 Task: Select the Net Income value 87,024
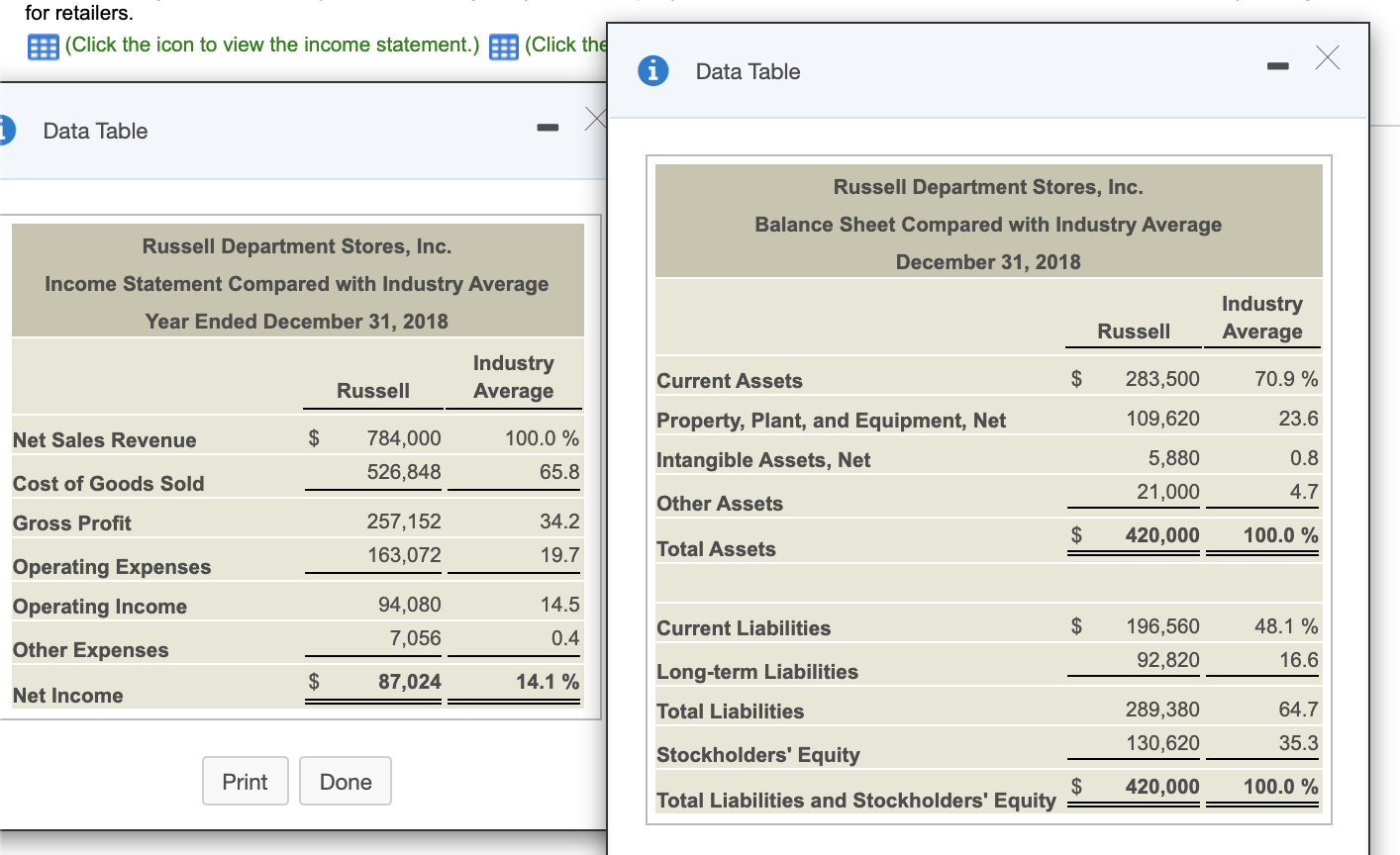click(409, 682)
